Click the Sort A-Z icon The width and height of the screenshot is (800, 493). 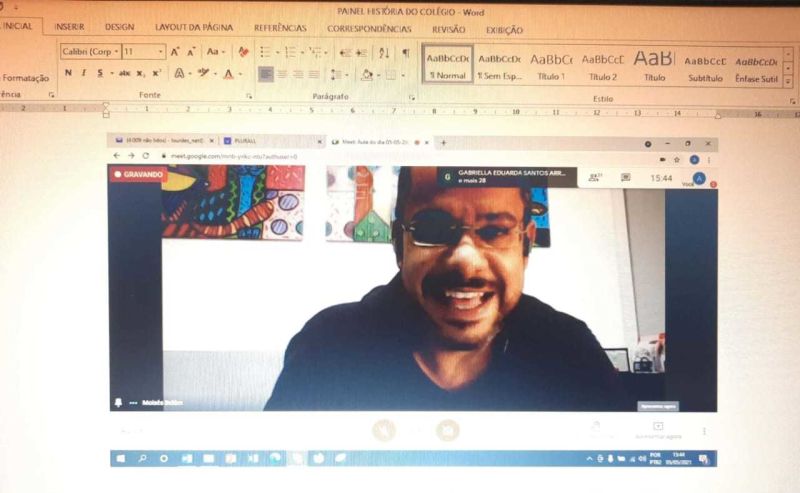pos(386,52)
